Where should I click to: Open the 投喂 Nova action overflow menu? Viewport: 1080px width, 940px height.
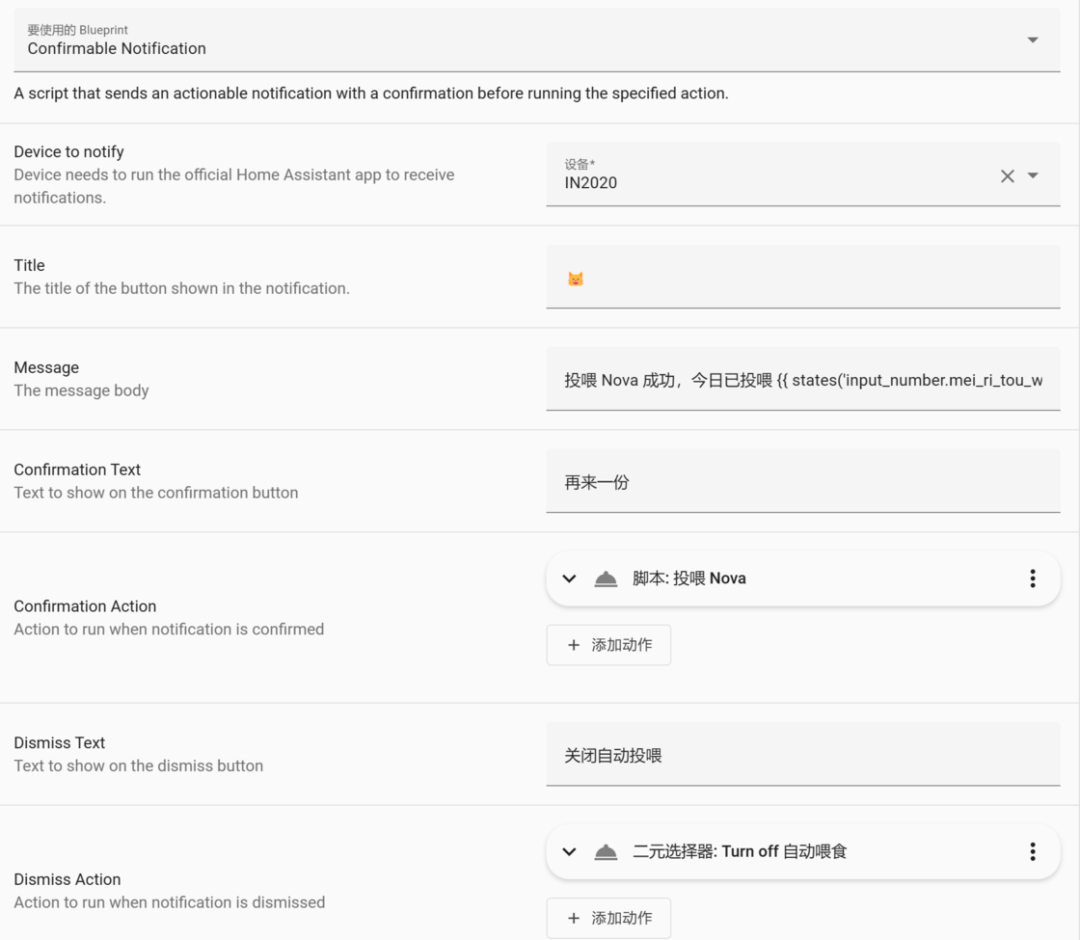(1032, 578)
